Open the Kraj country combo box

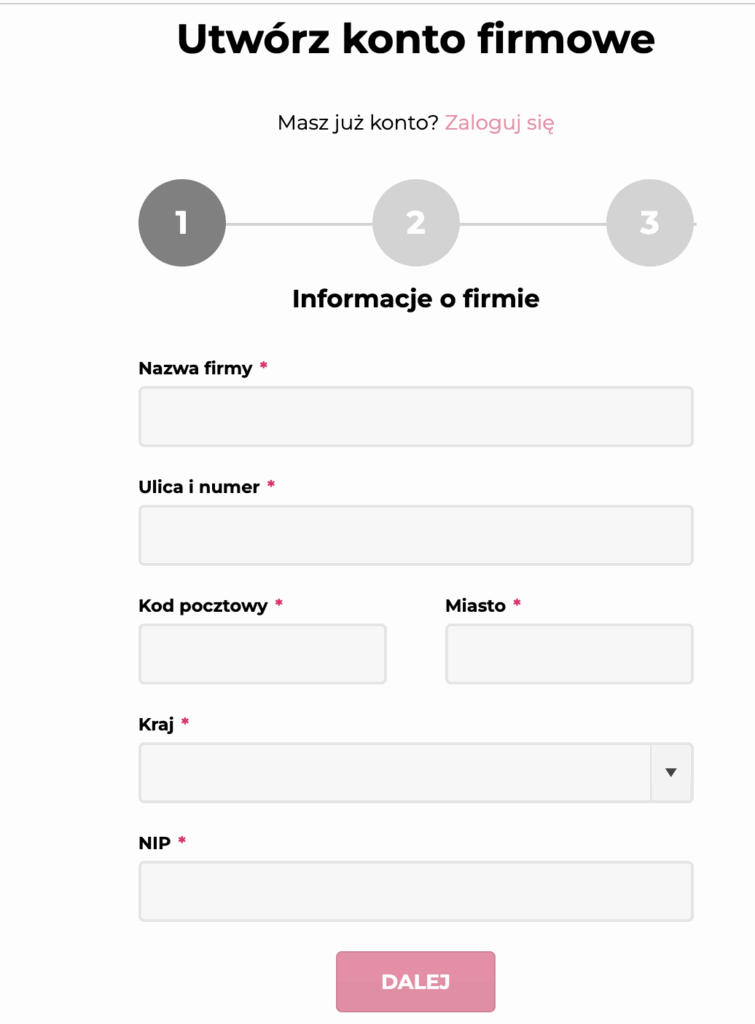395,772
